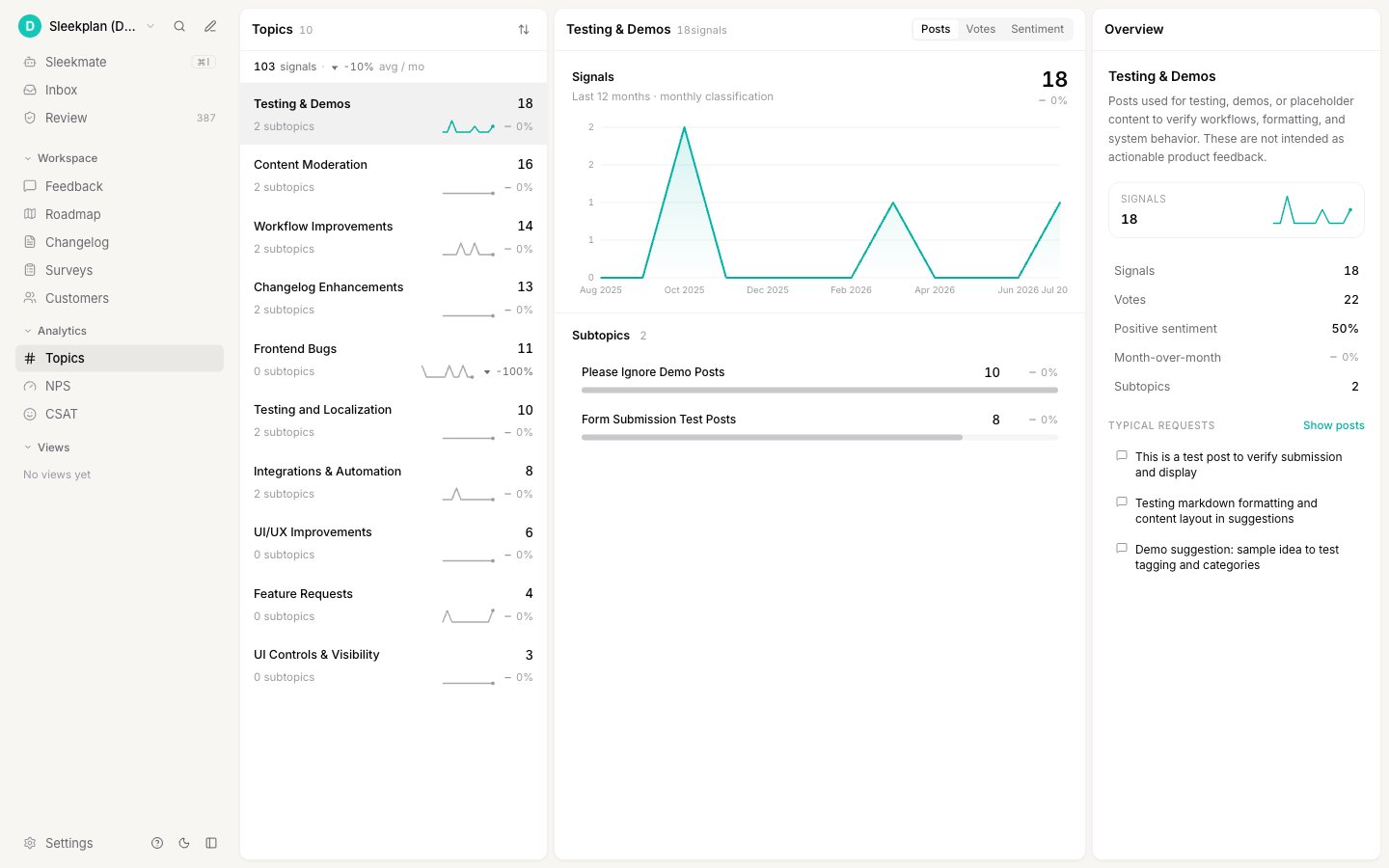
Task: Click the compose new post pencil icon
Action: (x=210, y=26)
